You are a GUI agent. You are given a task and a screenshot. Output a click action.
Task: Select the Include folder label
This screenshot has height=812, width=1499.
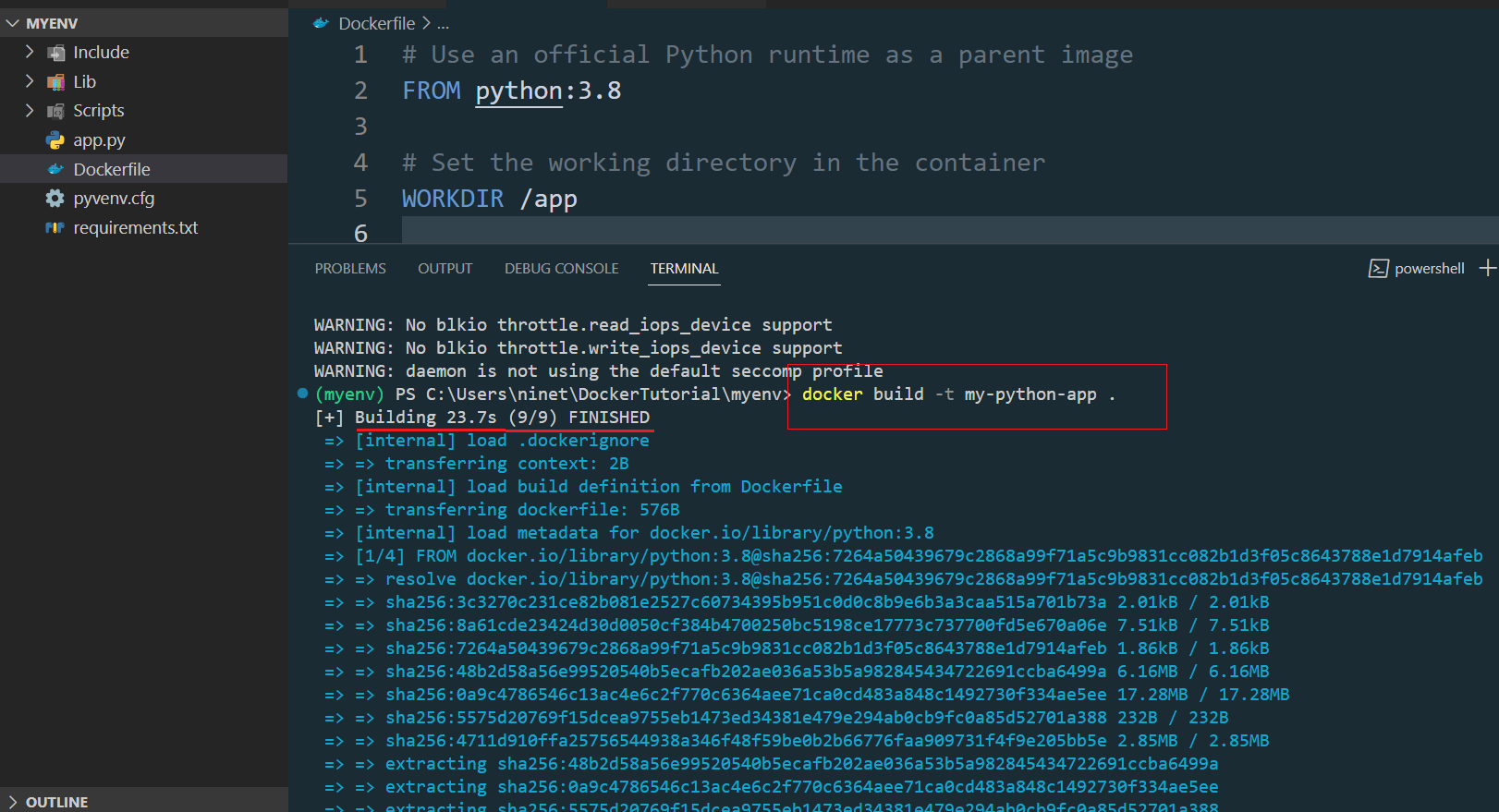click(x=102, y=53)
